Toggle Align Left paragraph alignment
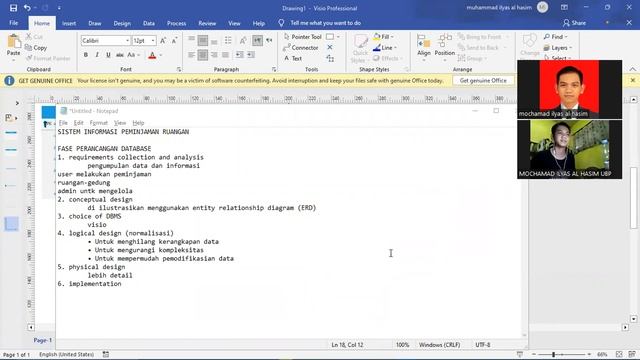 pyautogui.click(x=191, y=55)
